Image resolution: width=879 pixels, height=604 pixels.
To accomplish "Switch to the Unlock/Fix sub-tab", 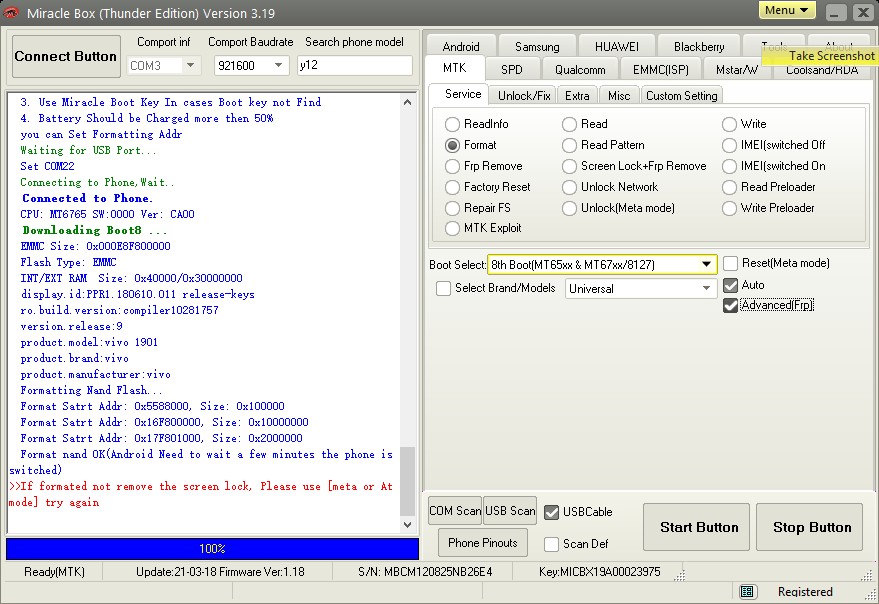I will [524, 96].
